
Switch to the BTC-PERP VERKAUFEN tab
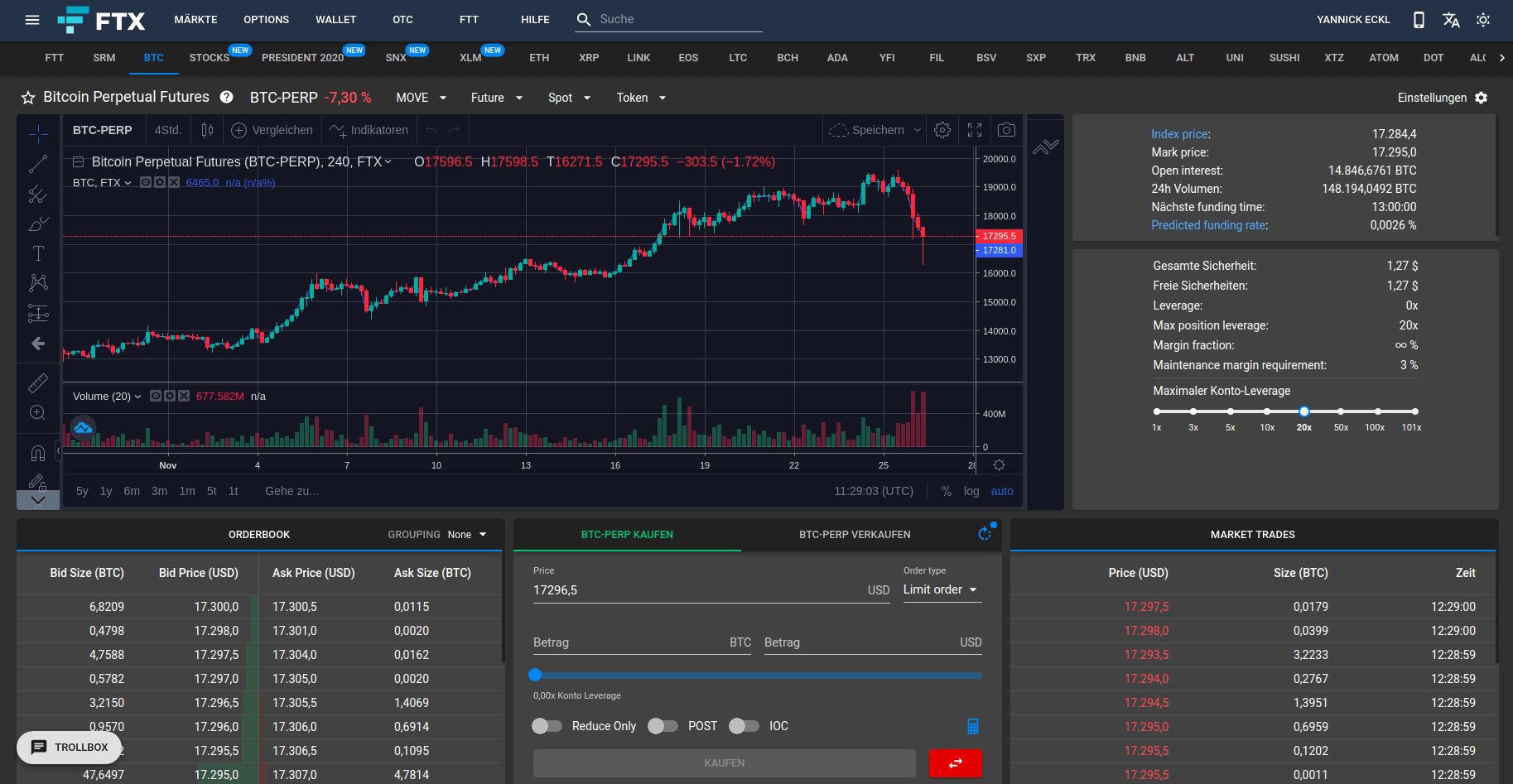click(855, 534)
